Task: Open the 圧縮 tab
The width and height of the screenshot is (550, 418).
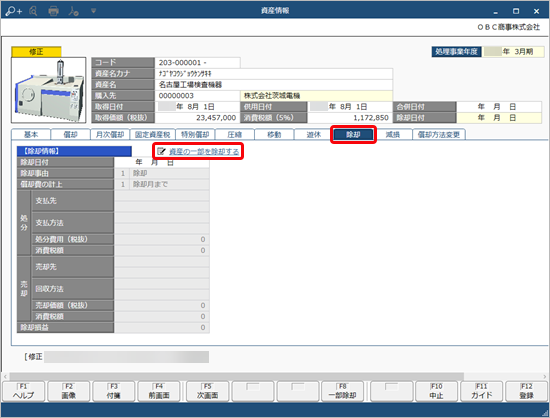Action: [234, 135]
